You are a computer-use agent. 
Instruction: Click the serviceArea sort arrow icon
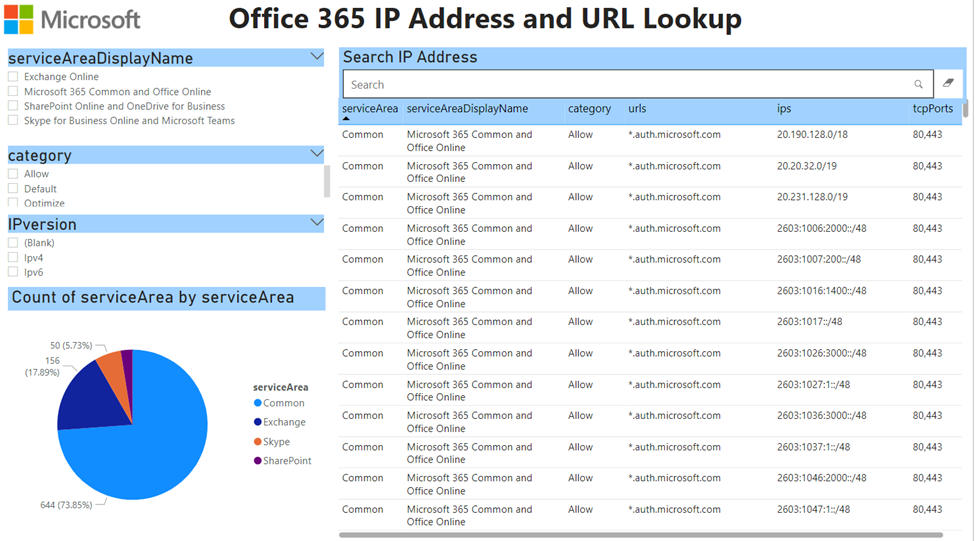[346, 118]
